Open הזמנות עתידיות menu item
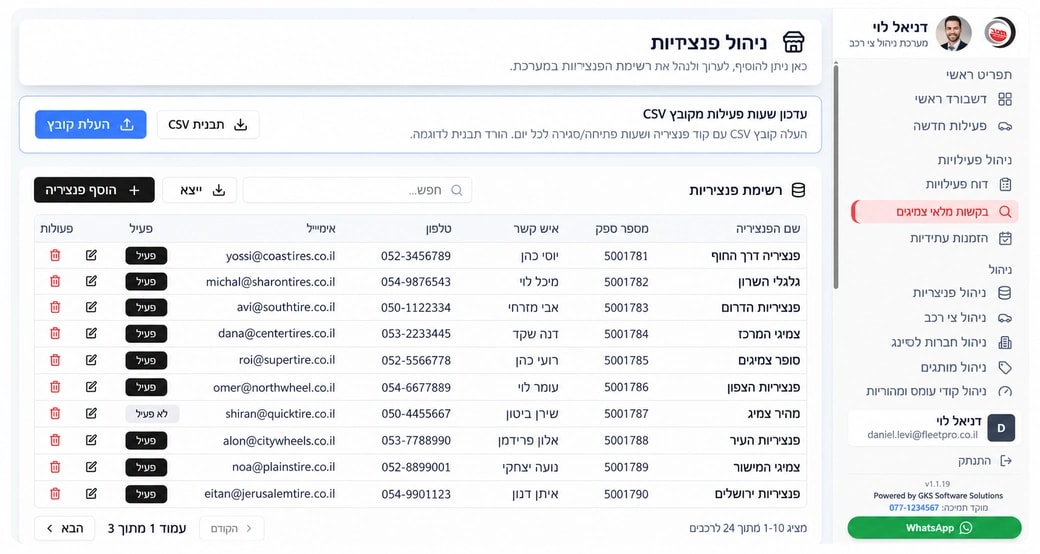Viewport: 1040px width, 554px height. click(960, 238)
